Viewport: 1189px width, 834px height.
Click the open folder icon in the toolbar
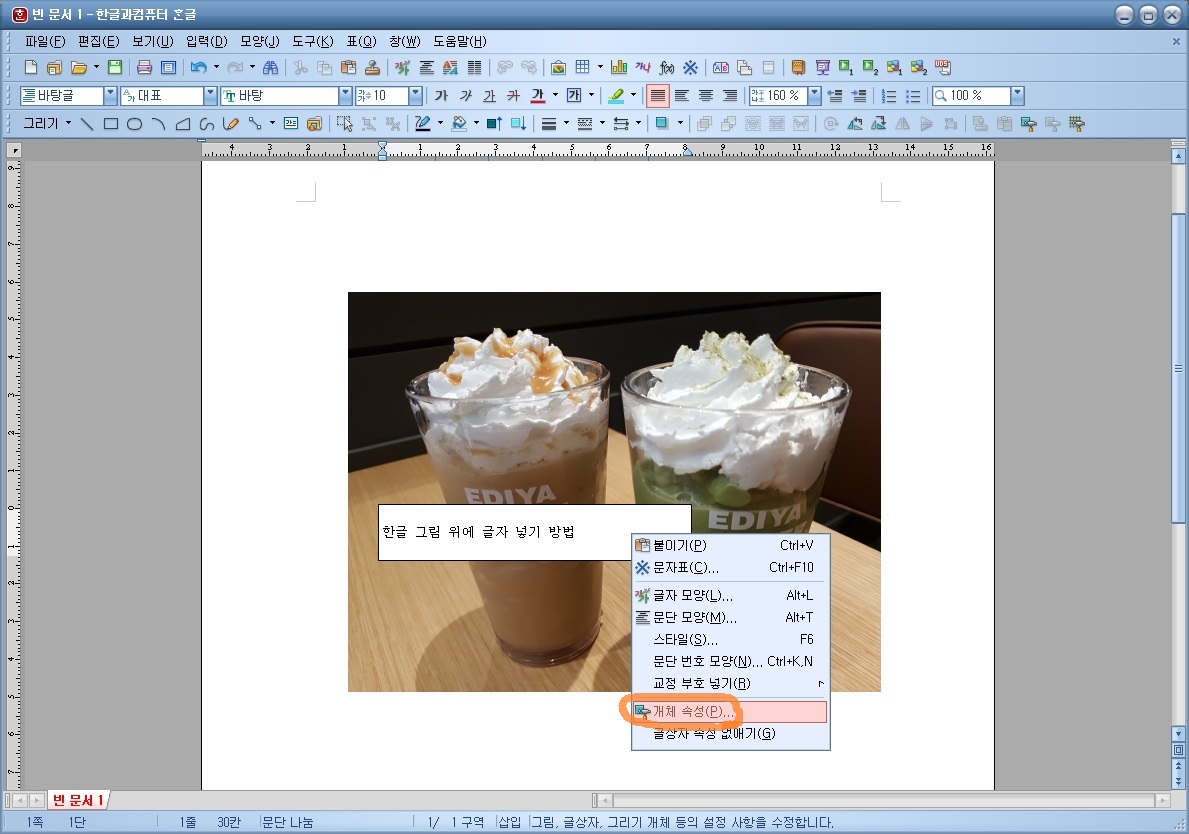(78, 67)
